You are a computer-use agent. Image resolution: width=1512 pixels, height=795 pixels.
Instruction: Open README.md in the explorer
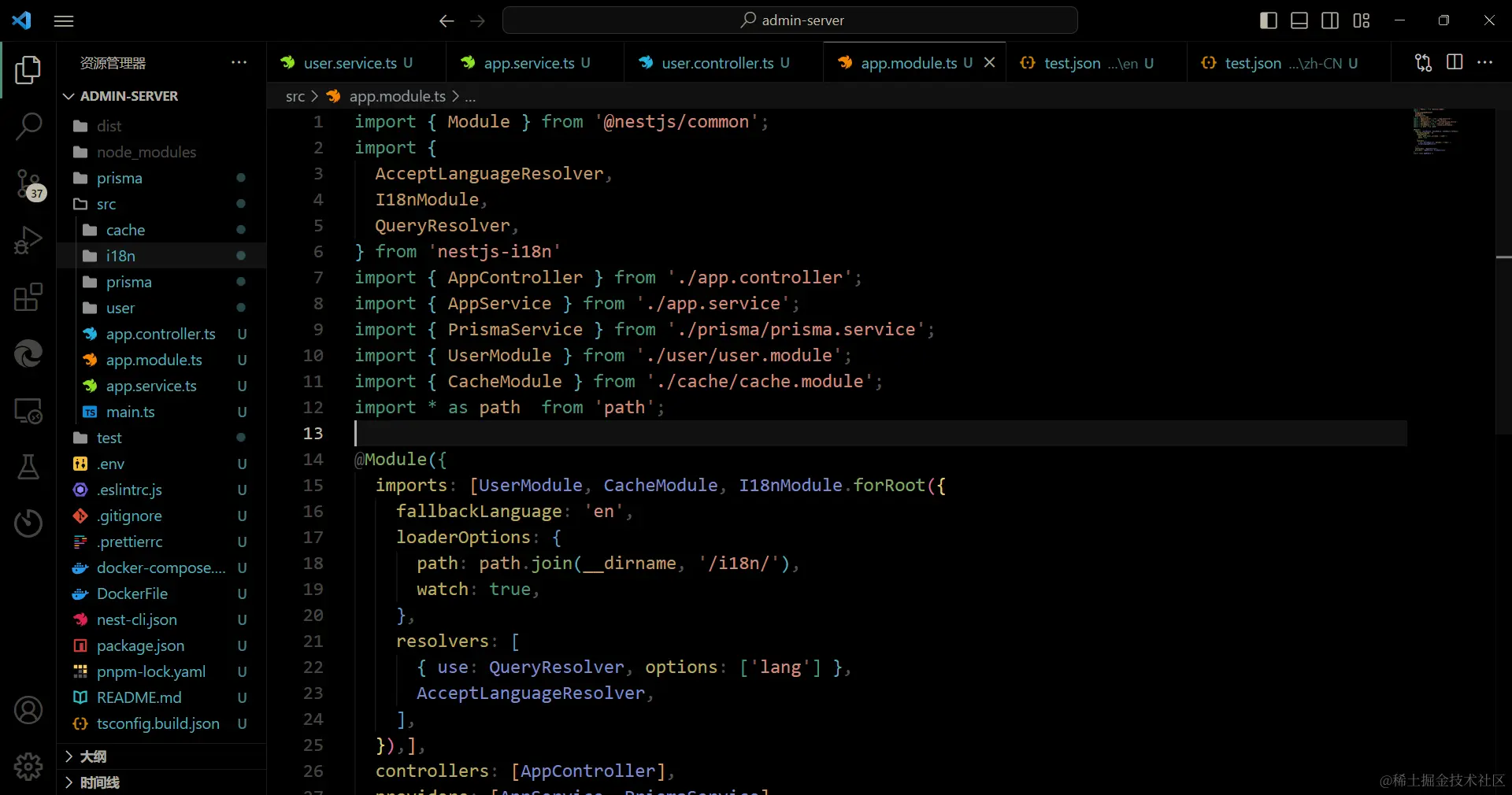coord(161,697)
